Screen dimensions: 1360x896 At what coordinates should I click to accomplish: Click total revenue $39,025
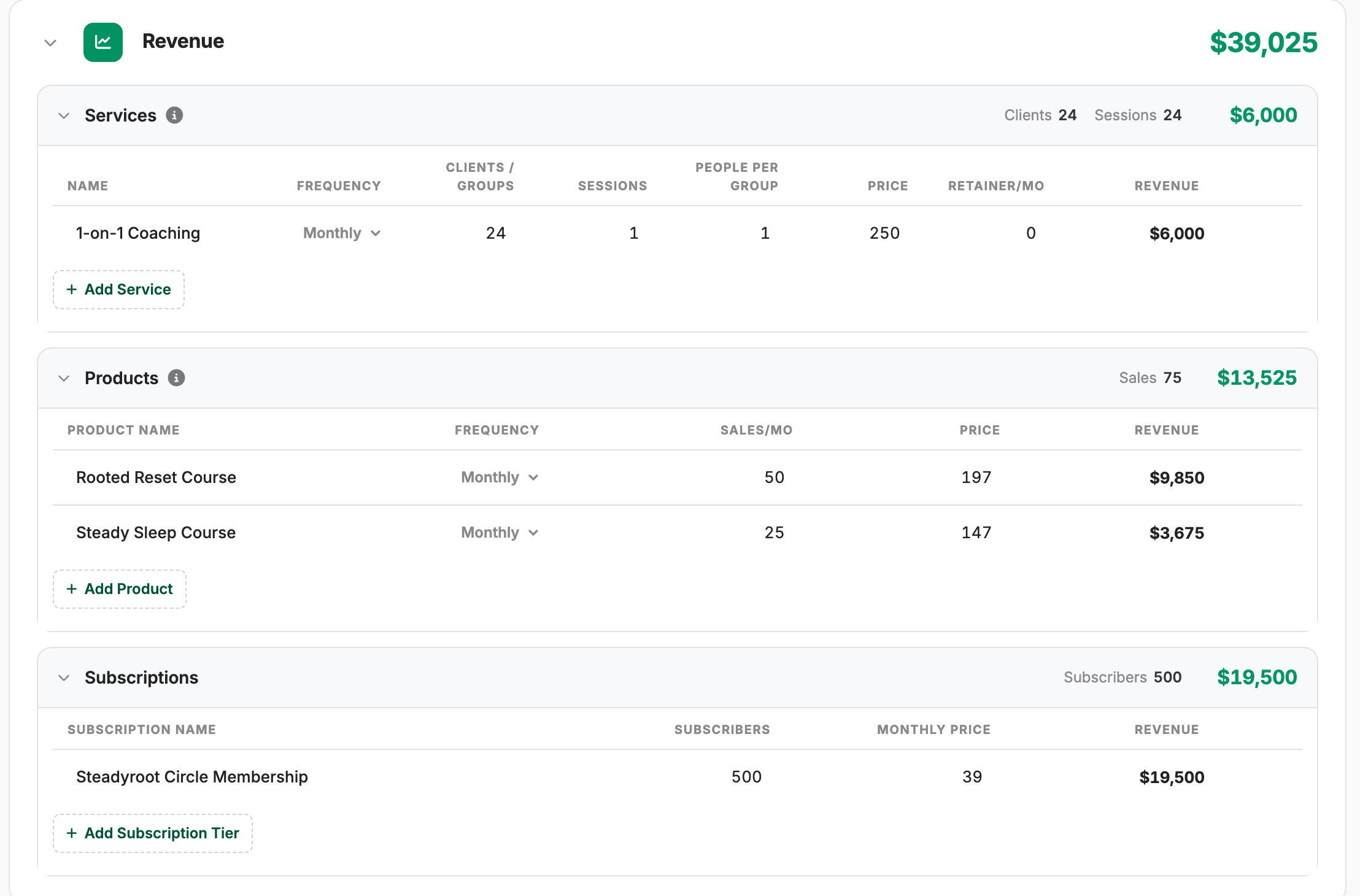pos(1264,42)
